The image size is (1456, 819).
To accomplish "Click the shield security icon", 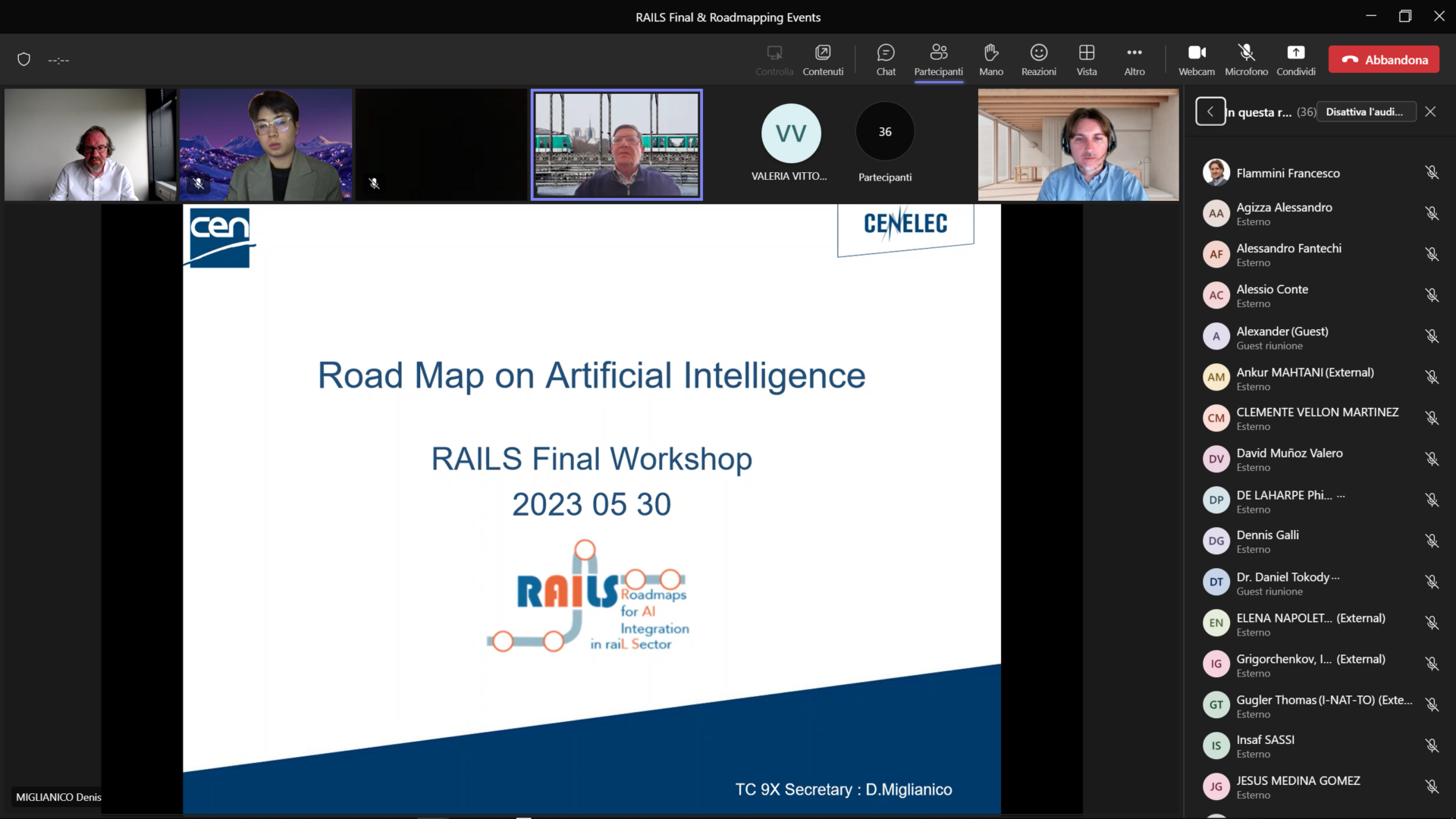I will click(24, 59).
